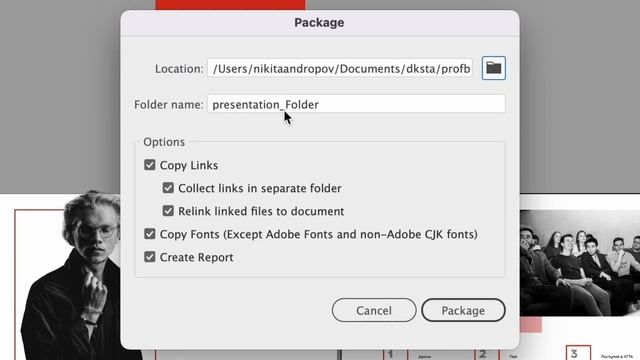The image size is (640, 360).
Task: Click the Options group label
Action: pos(164,142)
